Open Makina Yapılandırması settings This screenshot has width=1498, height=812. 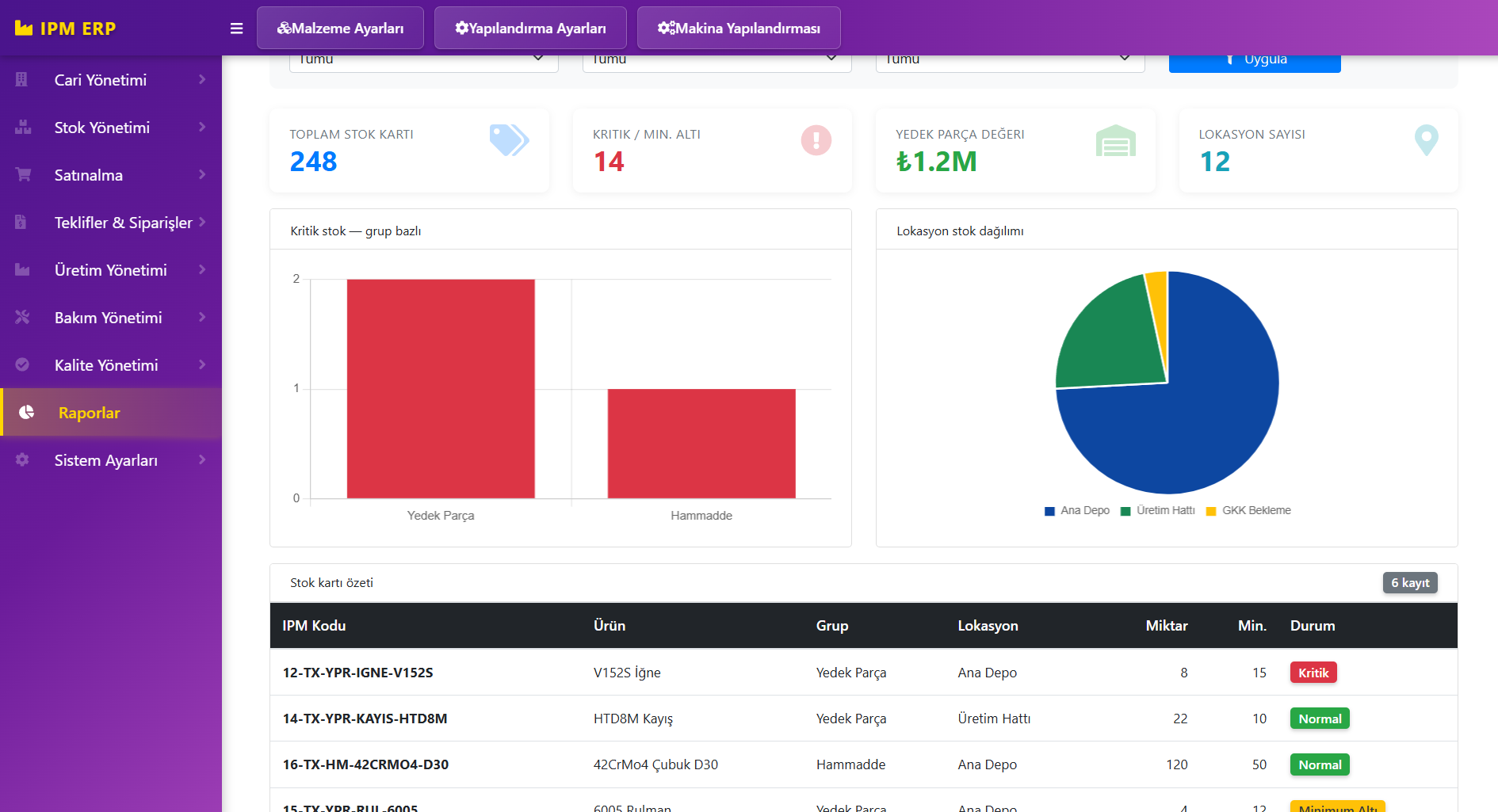point(739,28)
